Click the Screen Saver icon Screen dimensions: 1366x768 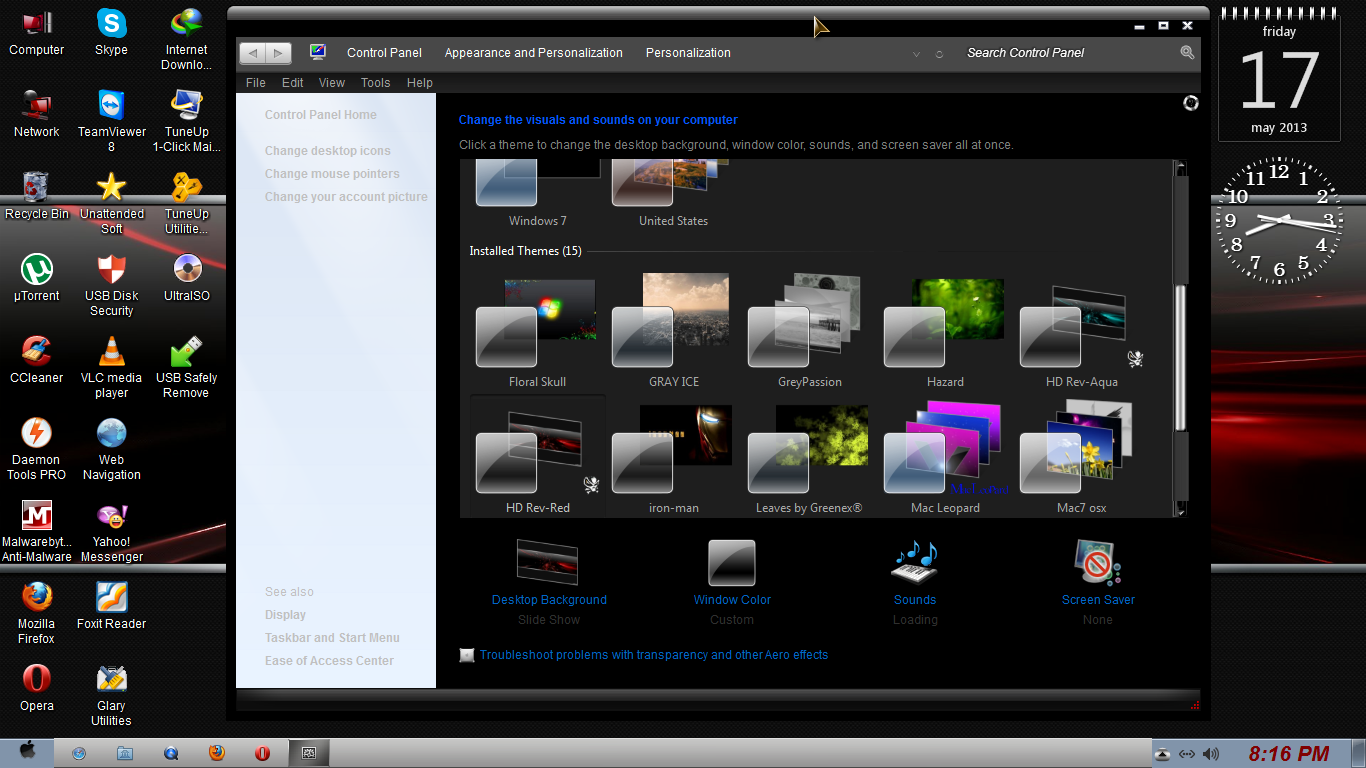(1098, 562)
